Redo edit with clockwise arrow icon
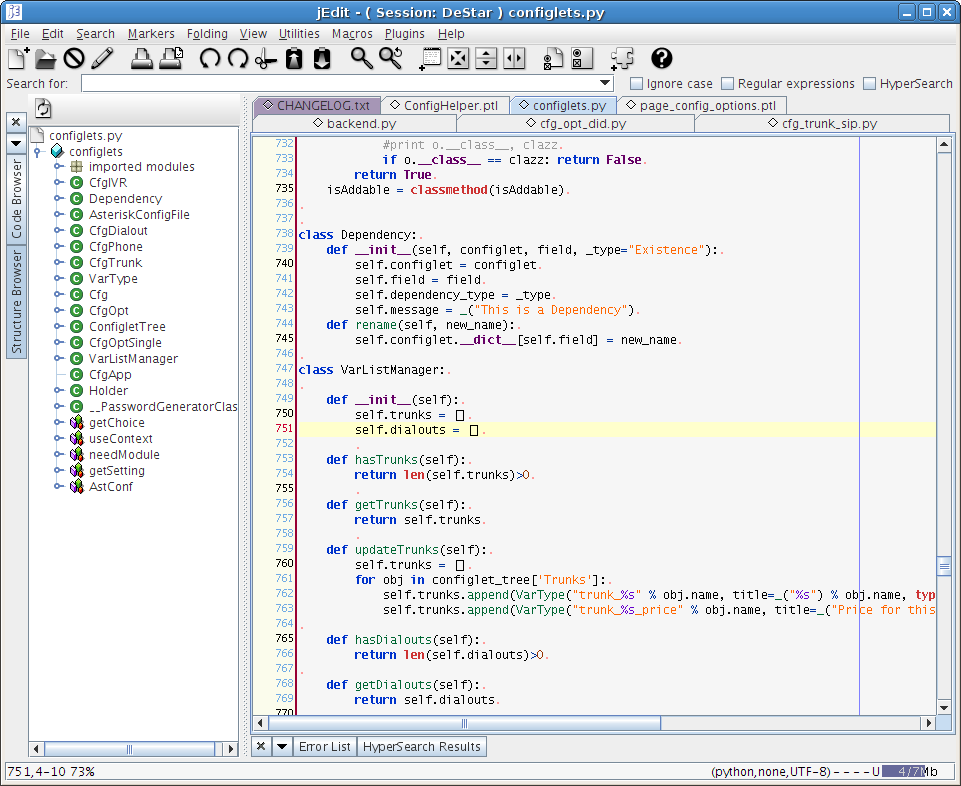The height and width of the screenshot is (786, 961). click(x=238, y=59)
